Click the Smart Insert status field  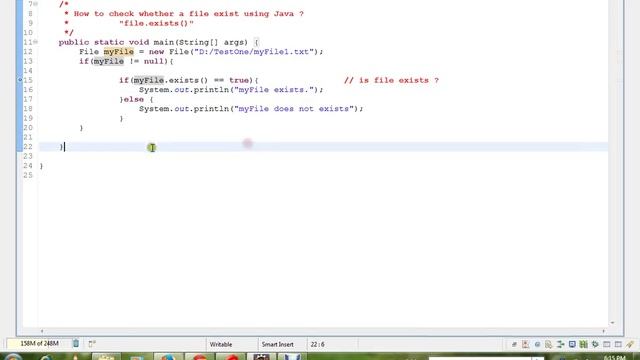278,344
